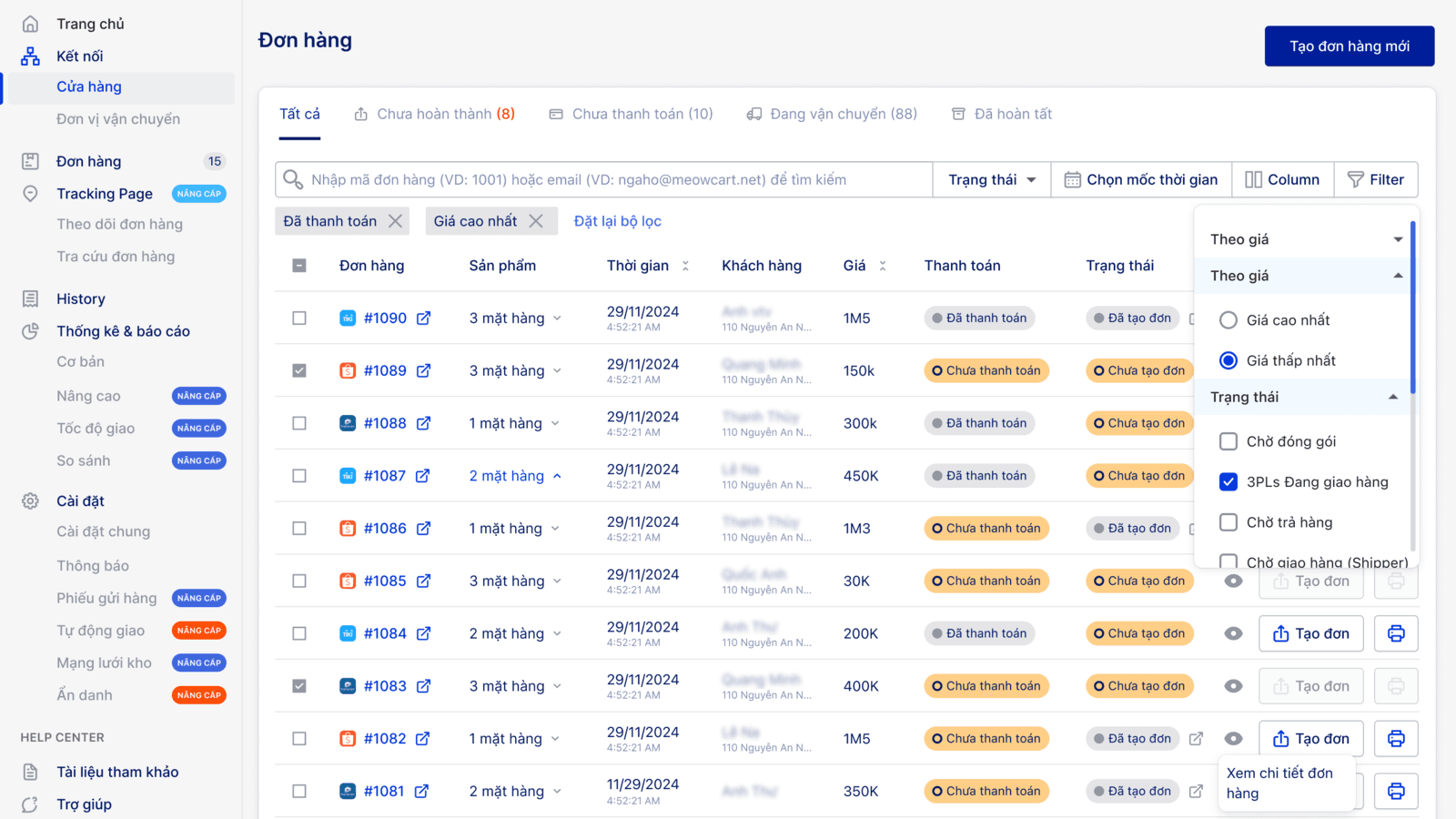
Task: Switch to the 'Chưa thanh toán (10)' tab
Action: click(631, 114)
